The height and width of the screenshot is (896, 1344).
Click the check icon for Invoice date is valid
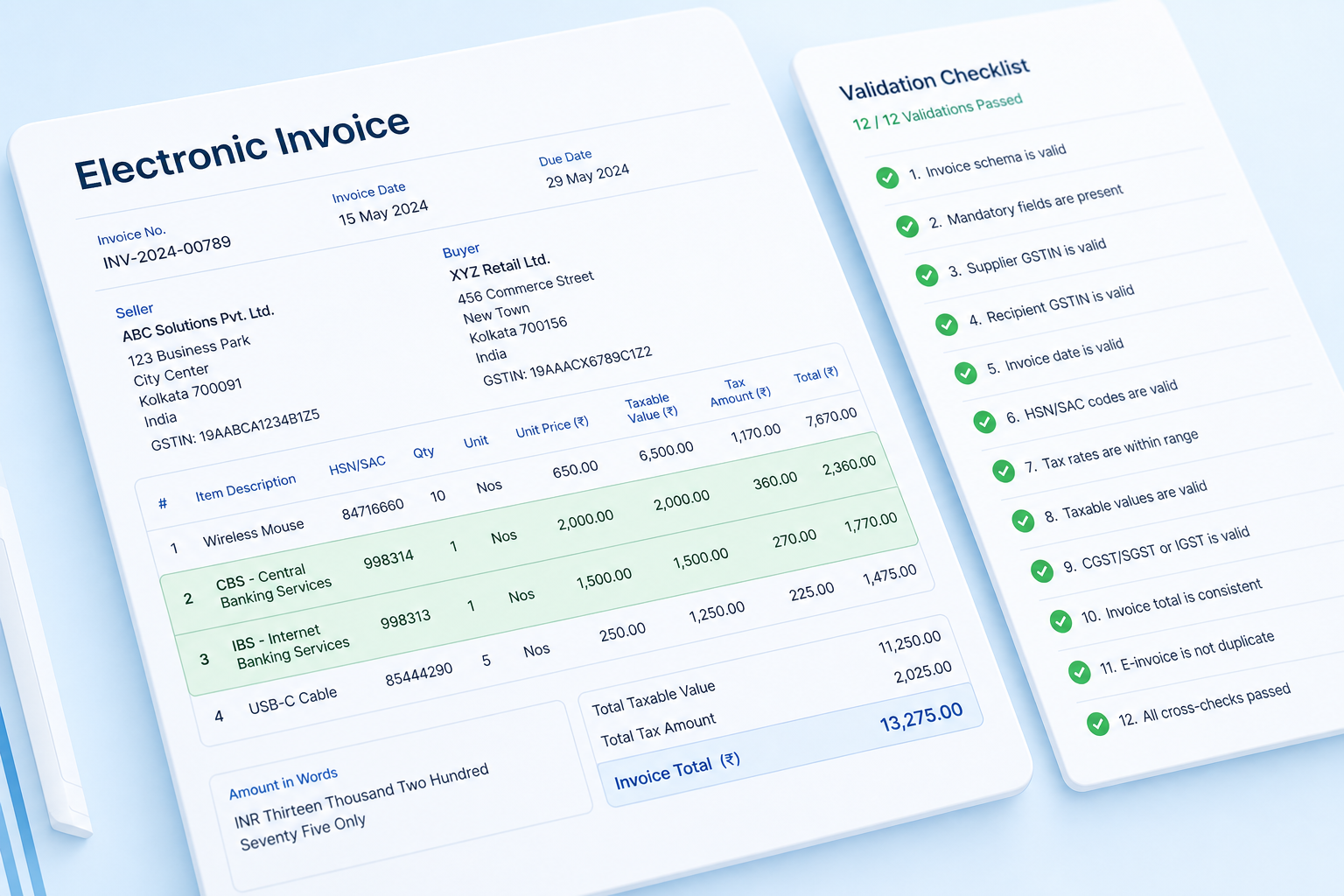[965, 373]
